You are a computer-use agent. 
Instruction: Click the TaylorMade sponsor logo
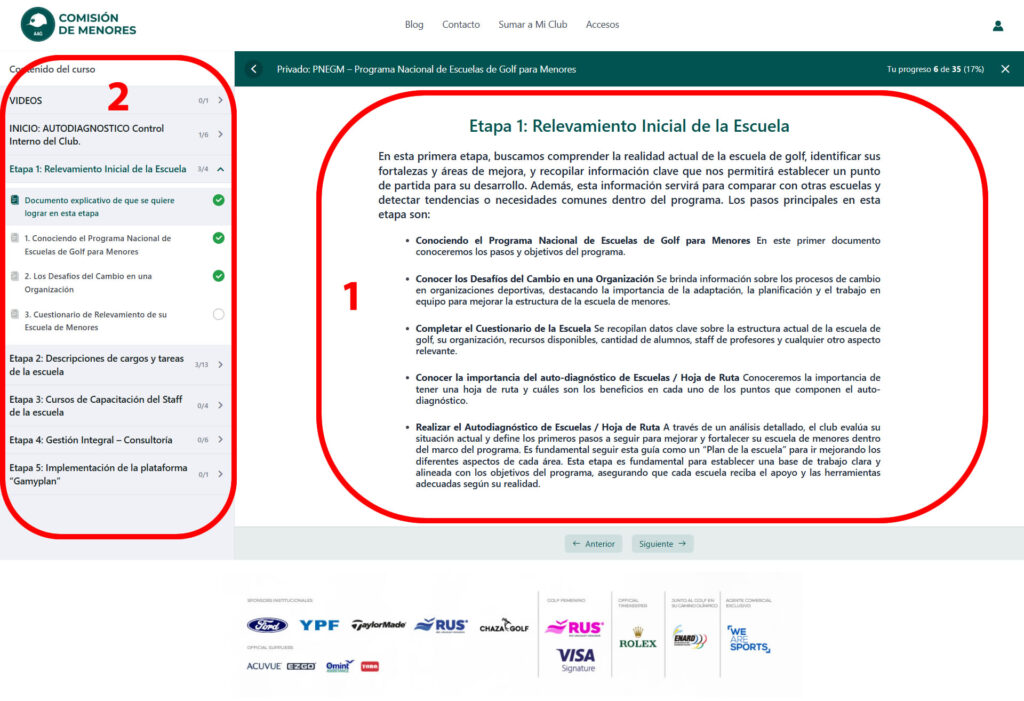(x=379, y=625)
